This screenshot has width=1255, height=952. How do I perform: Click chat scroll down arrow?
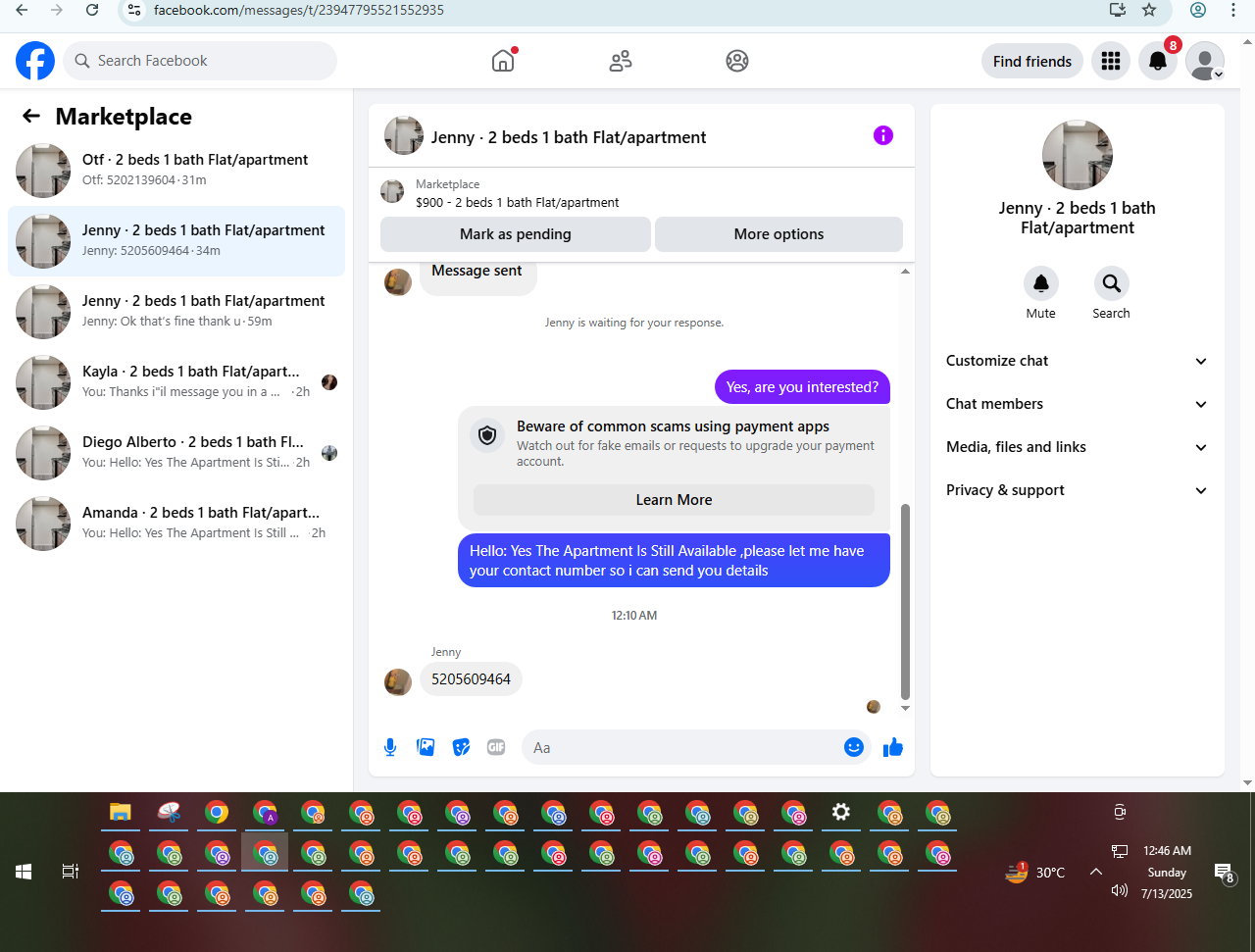point(905,708)
